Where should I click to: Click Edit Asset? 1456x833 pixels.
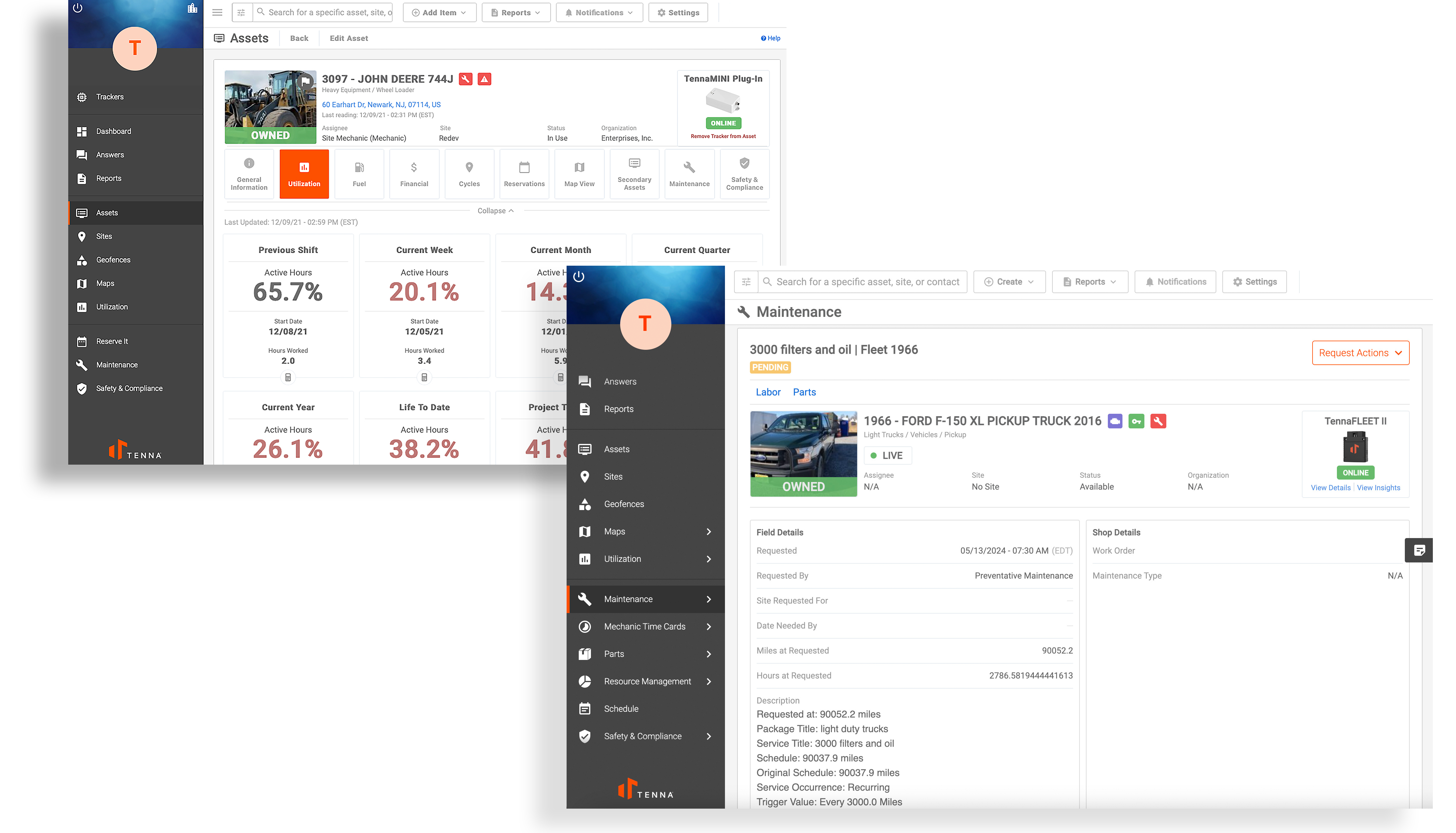pos(349,38)
